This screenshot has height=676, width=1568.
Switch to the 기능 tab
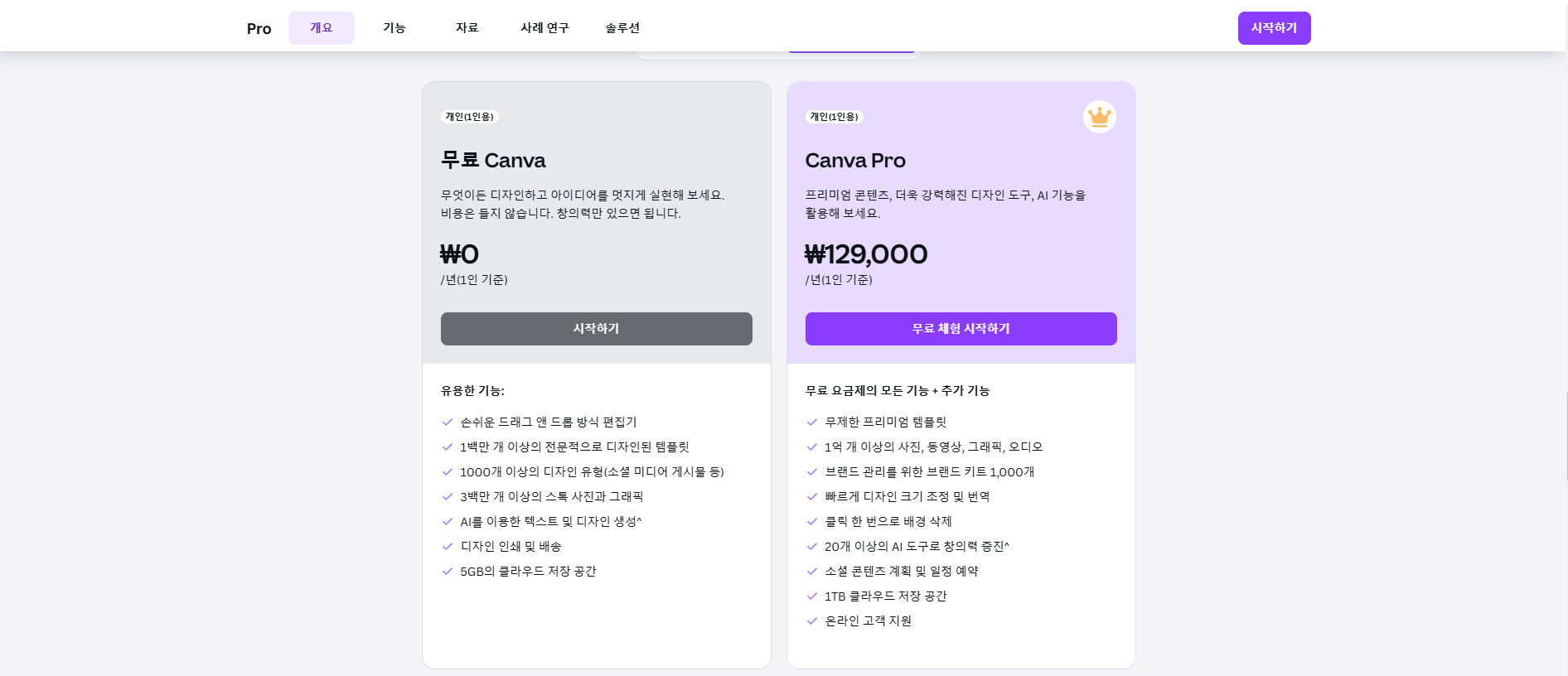(394, 27)
